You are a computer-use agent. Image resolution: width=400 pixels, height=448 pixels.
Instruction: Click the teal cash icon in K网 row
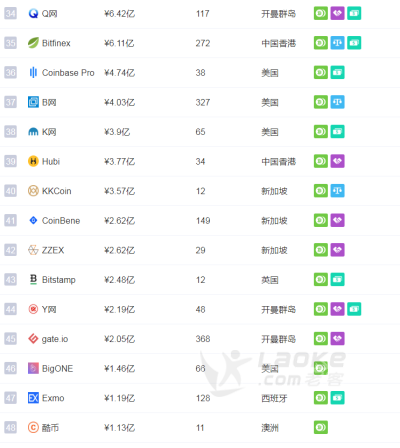(x=337, y=131)
